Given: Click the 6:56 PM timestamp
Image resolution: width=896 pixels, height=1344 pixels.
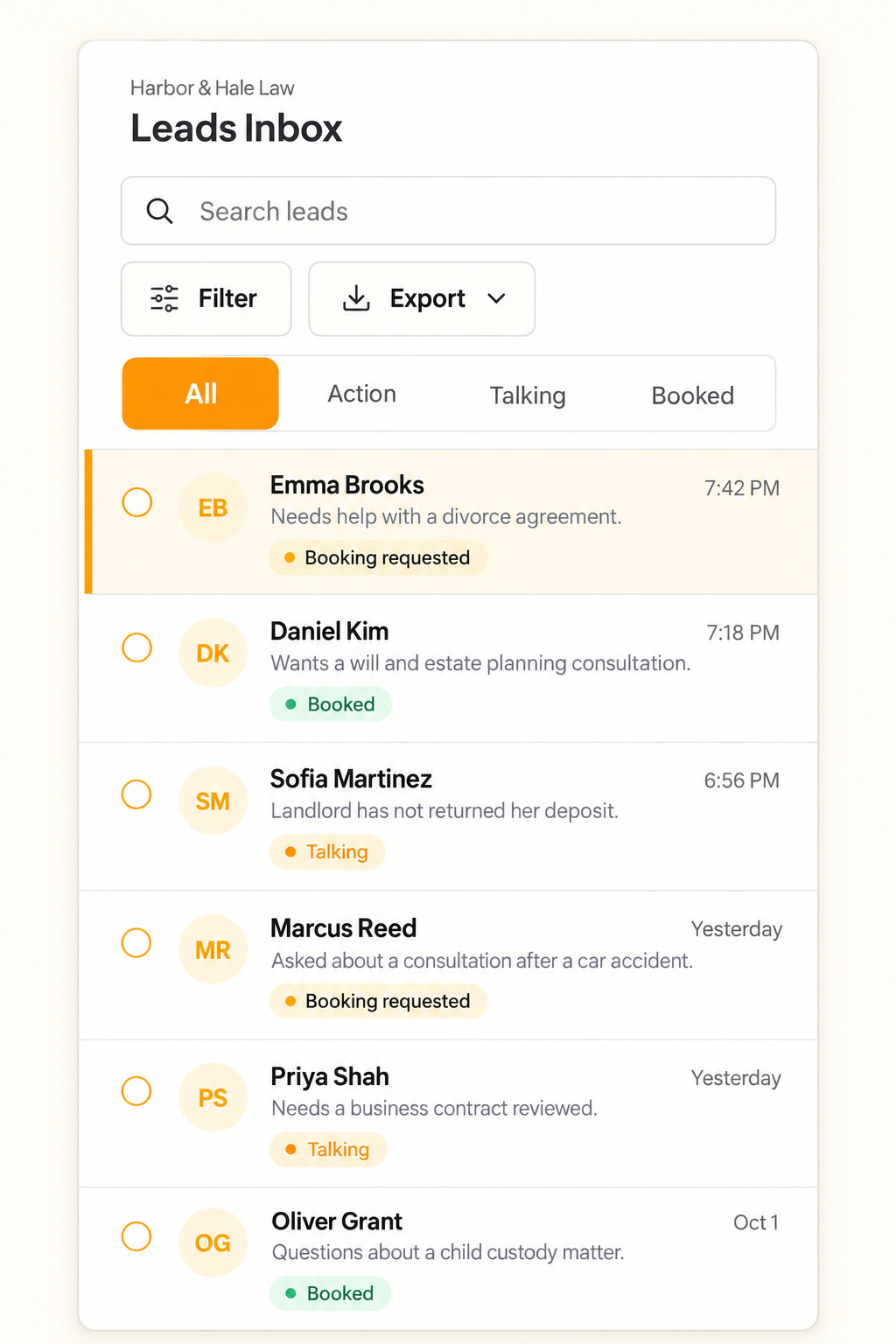Looking at the screenshot, I should click(x=742, y=780).
